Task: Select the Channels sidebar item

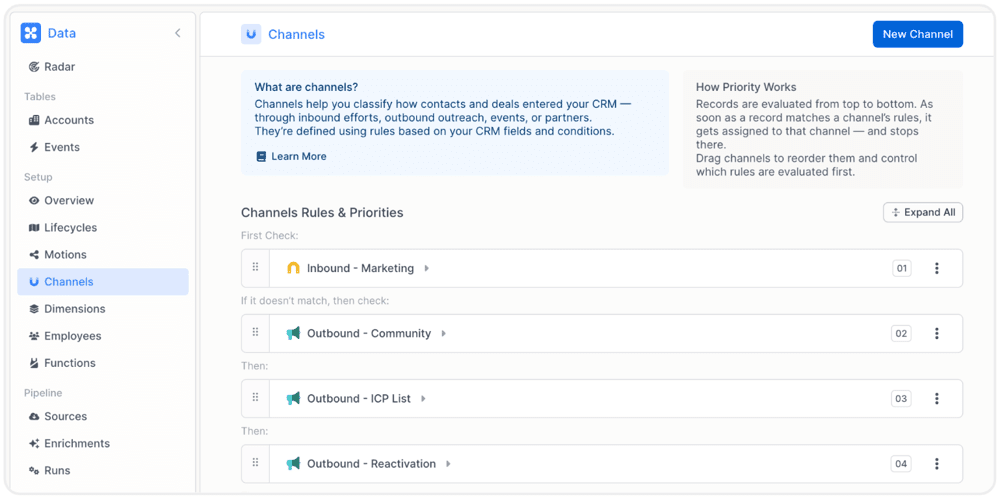Action: 103,282
